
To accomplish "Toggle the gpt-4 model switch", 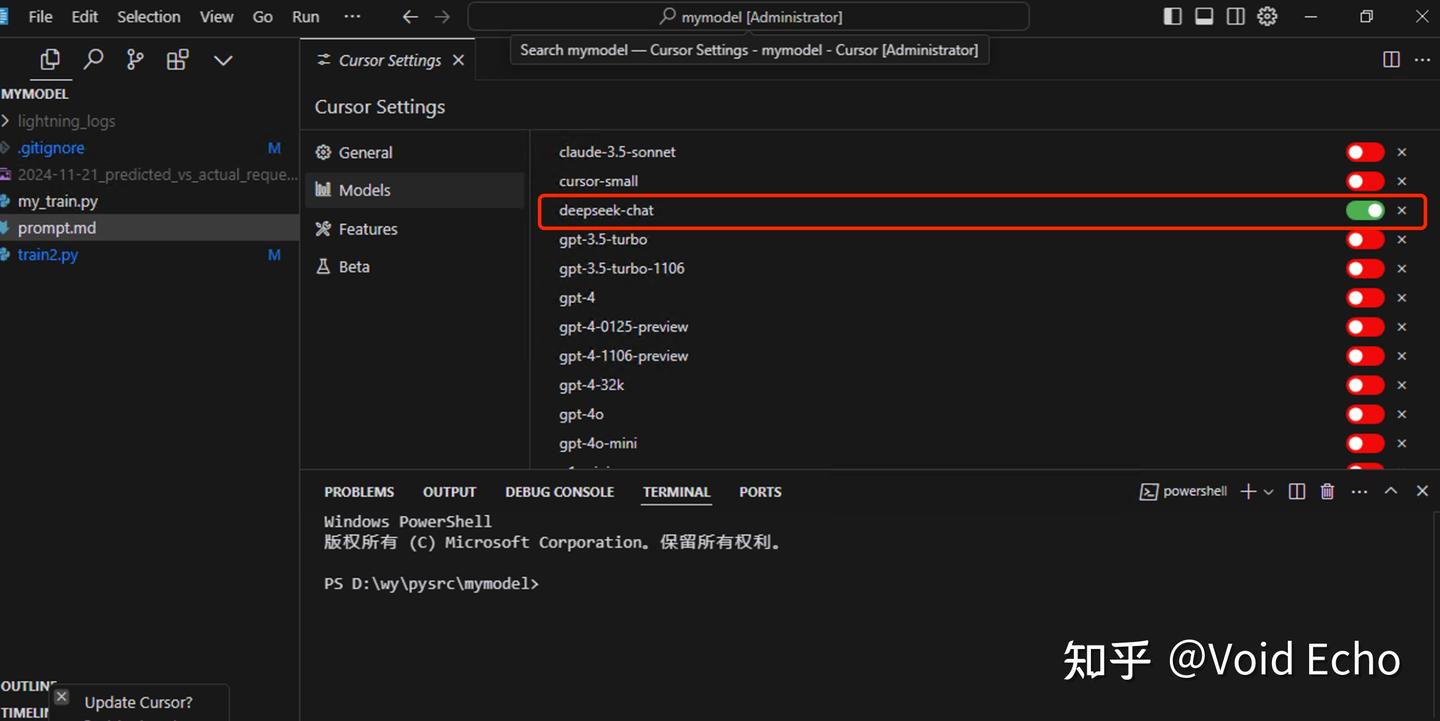I will coord(1365,297).
